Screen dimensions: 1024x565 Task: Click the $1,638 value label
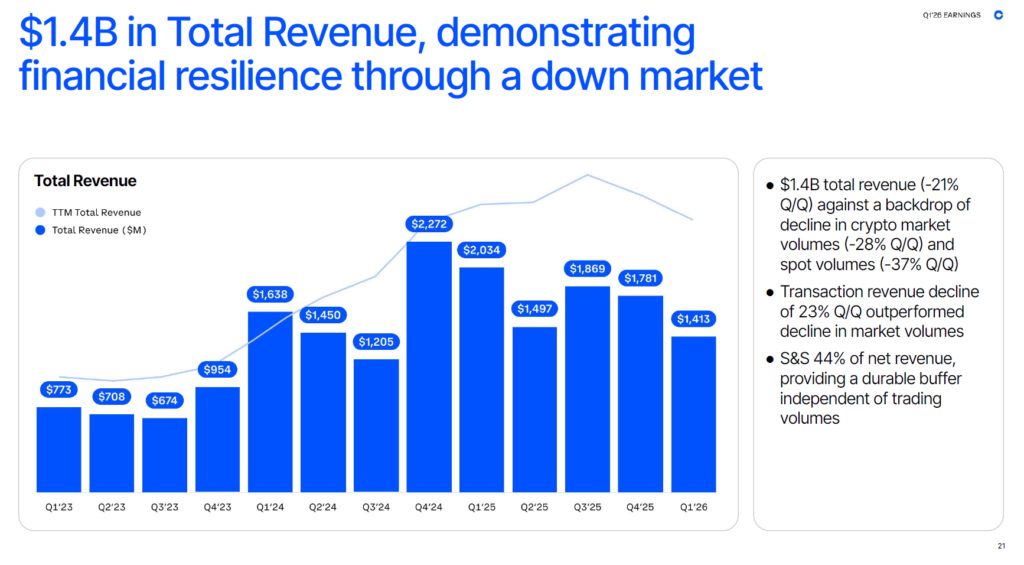tap(270, 295)
